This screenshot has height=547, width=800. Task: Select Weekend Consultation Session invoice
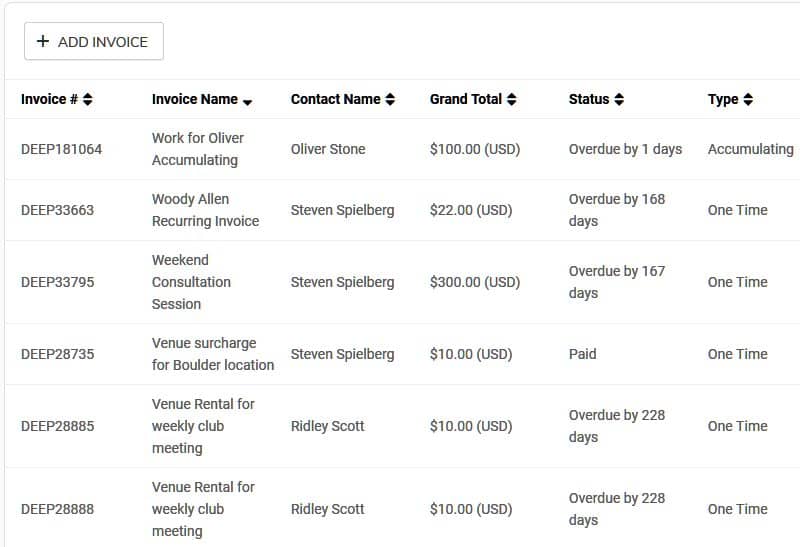191,282
